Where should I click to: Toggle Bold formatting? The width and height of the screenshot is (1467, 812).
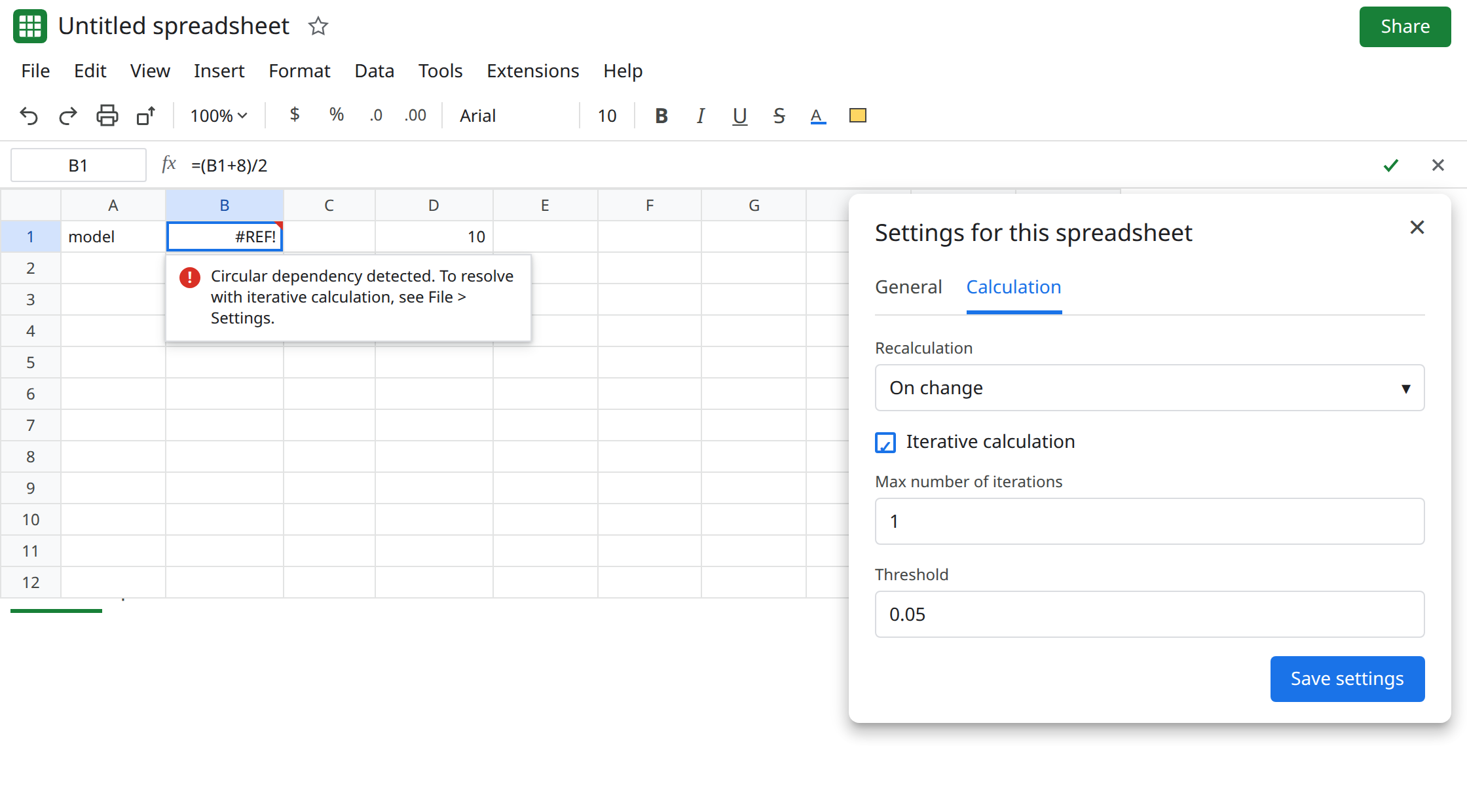pos(661,116)
